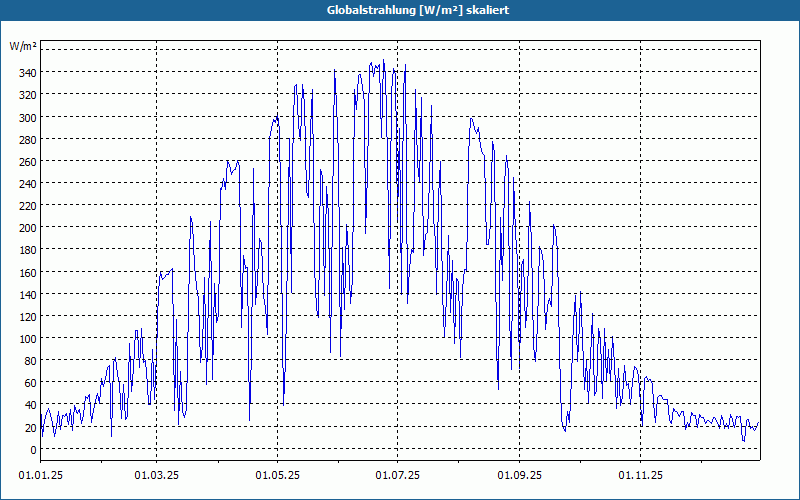Click the 0 y-axis value

coord(34,450)
